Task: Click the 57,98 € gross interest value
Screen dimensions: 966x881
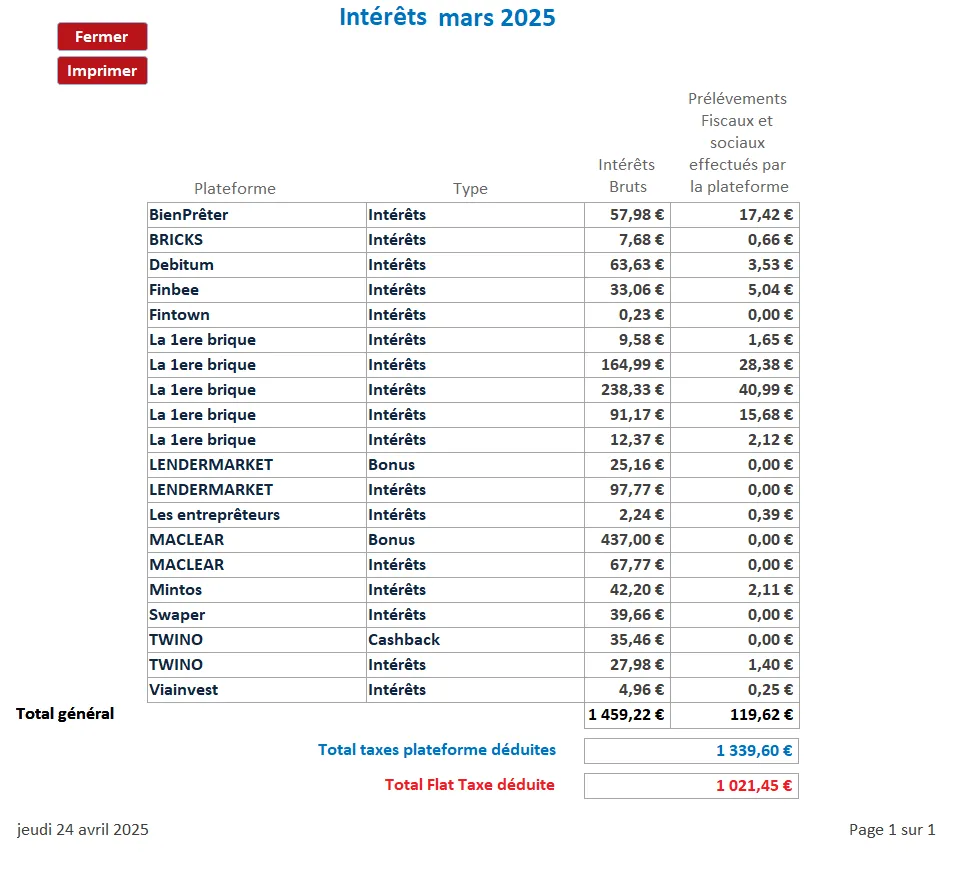Action: coord(627,215)
